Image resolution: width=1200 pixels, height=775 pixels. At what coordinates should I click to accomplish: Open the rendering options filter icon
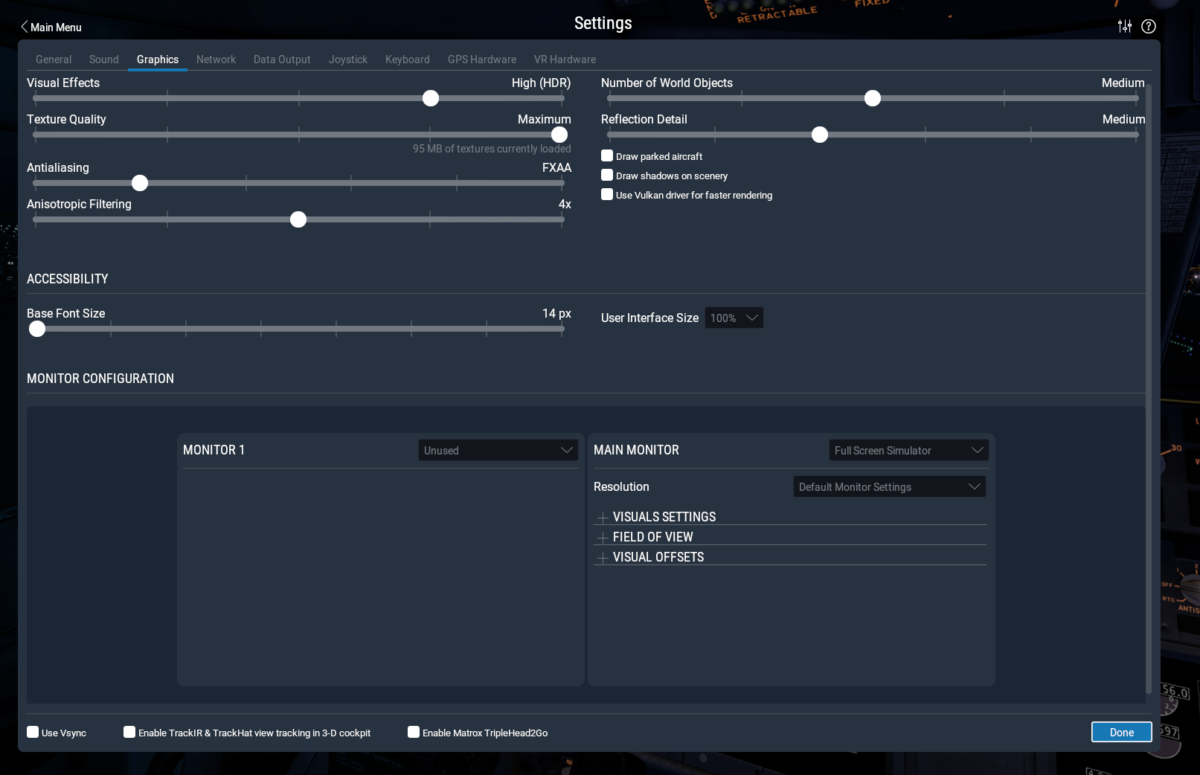(1124, 27)
